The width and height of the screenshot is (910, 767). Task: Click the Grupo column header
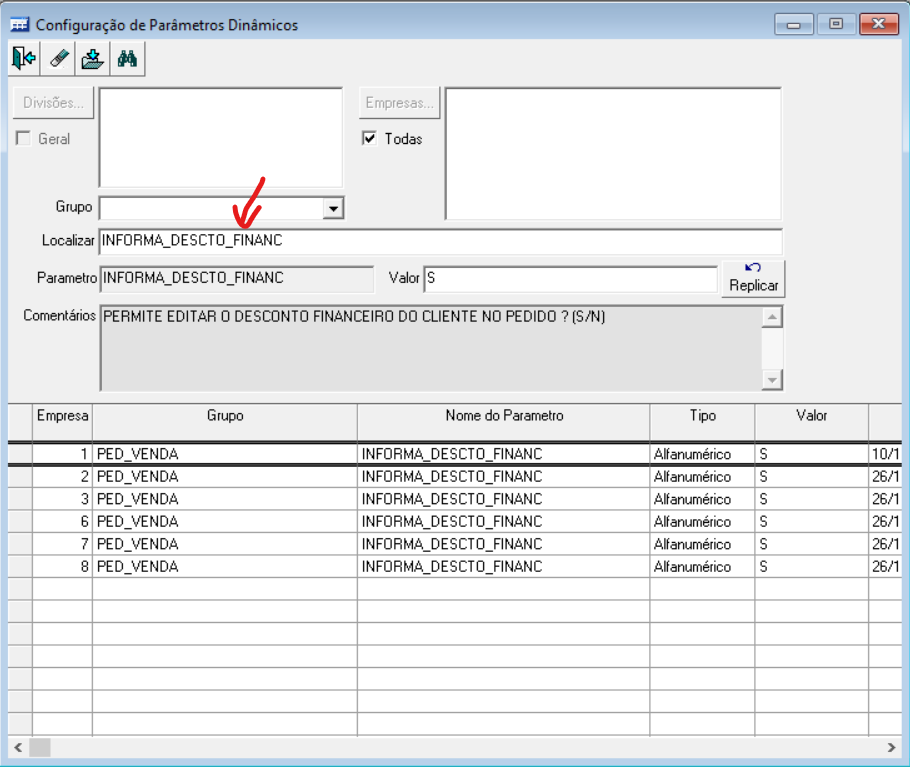pos(225,422)
